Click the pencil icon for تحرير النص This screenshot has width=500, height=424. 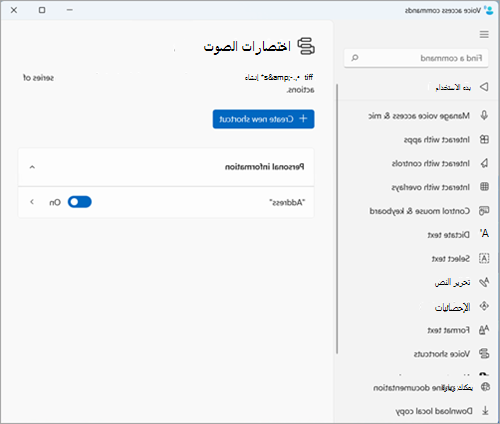[484, 282]
